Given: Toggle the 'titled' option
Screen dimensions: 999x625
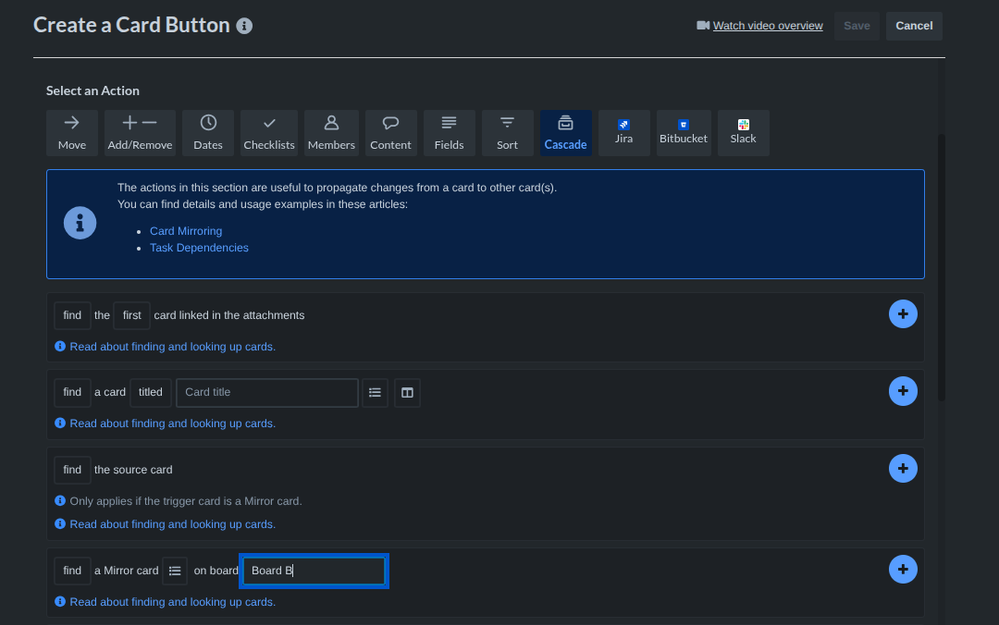Looking at the screenshot, I should click(150, 392).
